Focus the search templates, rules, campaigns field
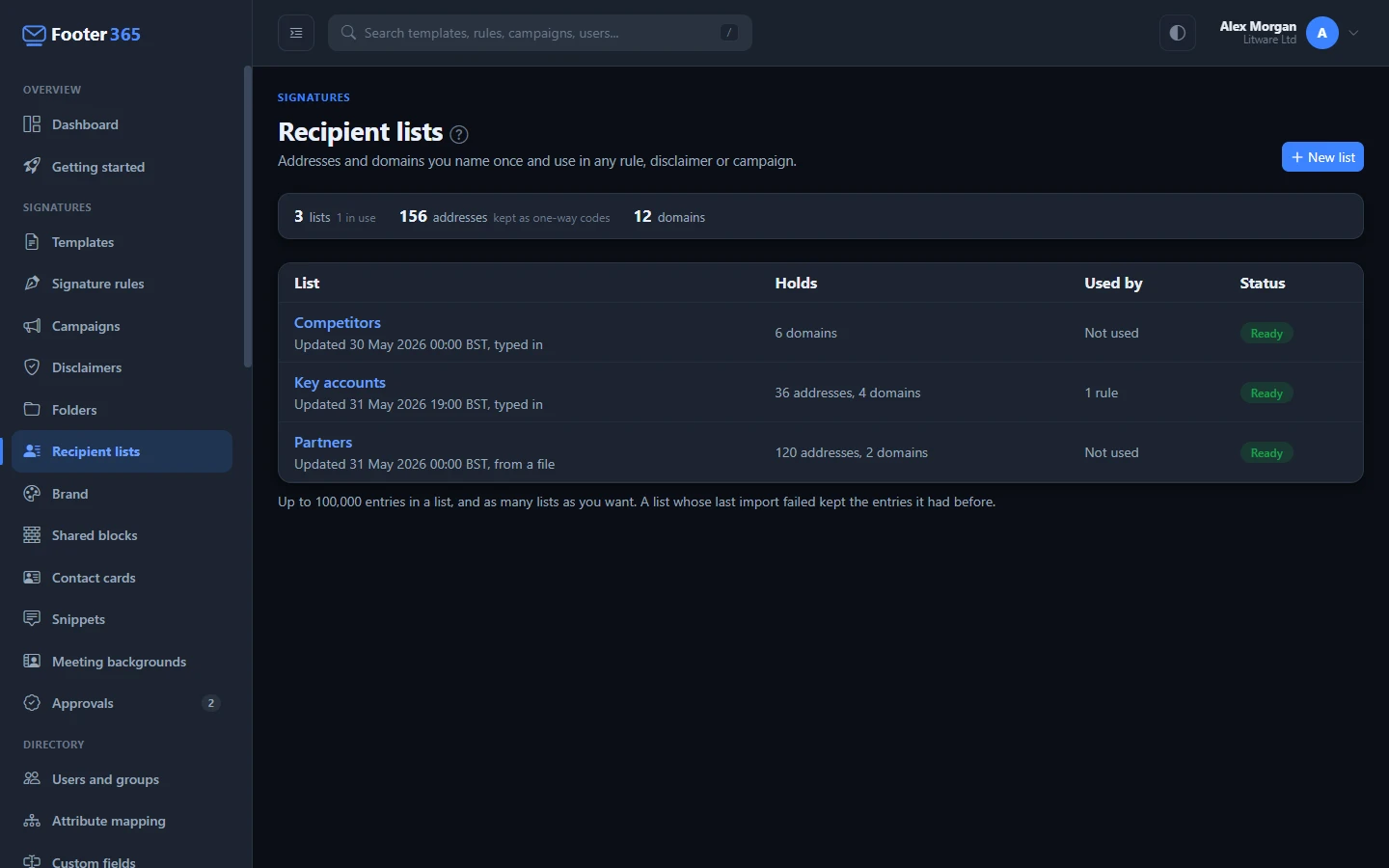The image size is (1389, 868). pyautogui.click(x=540, y=33)
